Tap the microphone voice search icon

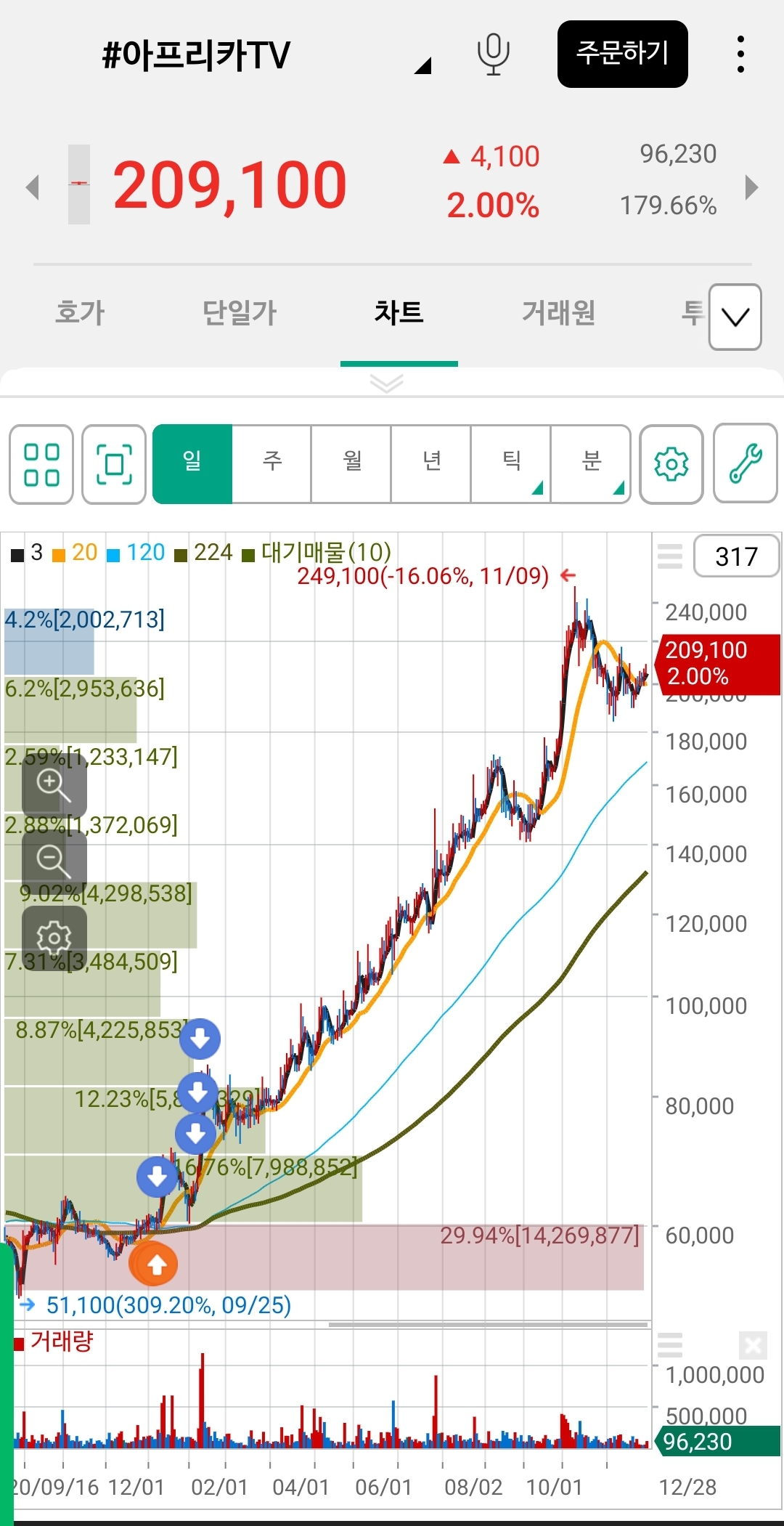point(493,54)
